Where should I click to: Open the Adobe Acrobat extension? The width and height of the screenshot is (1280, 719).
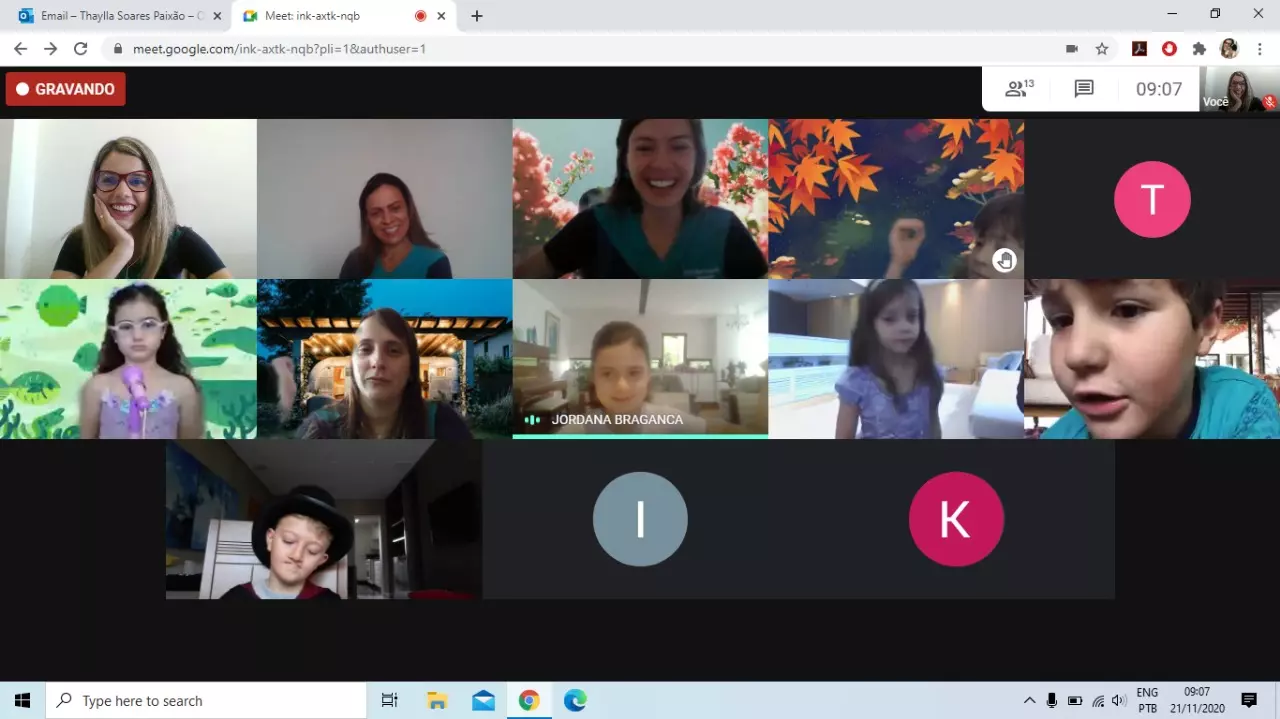[1139, 48]
